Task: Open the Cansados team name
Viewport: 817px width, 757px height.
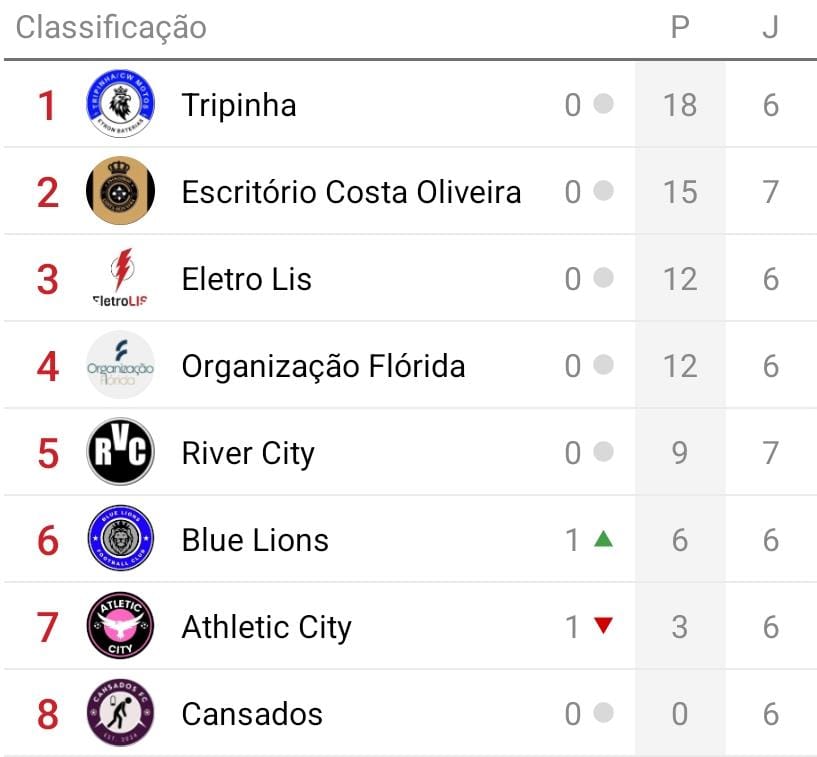Action: click(x=252, y=714)
